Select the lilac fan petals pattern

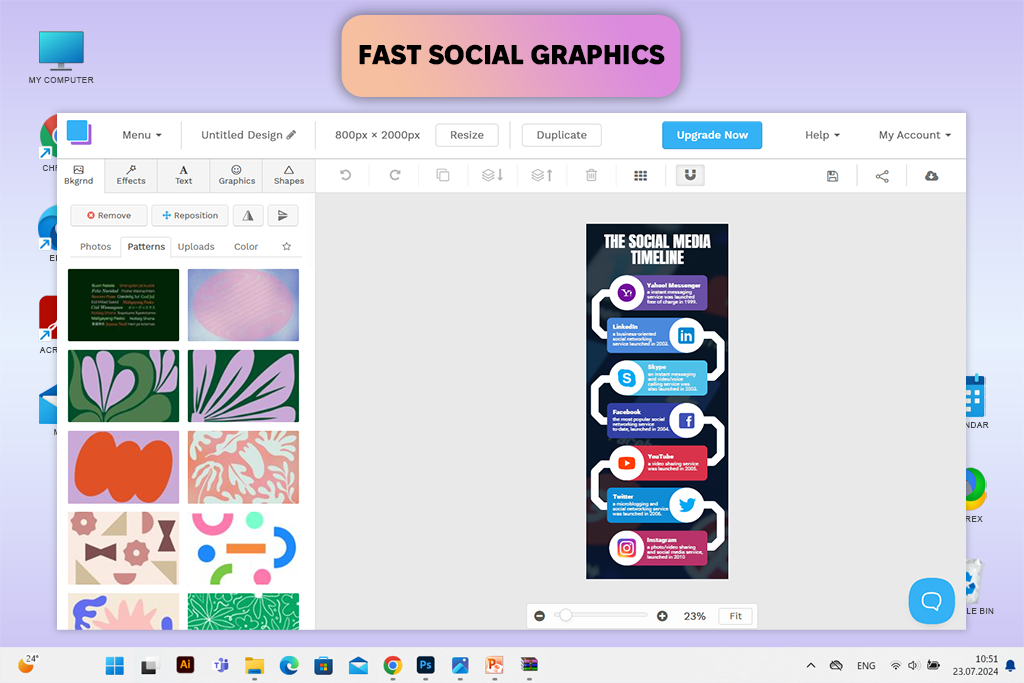243,386
